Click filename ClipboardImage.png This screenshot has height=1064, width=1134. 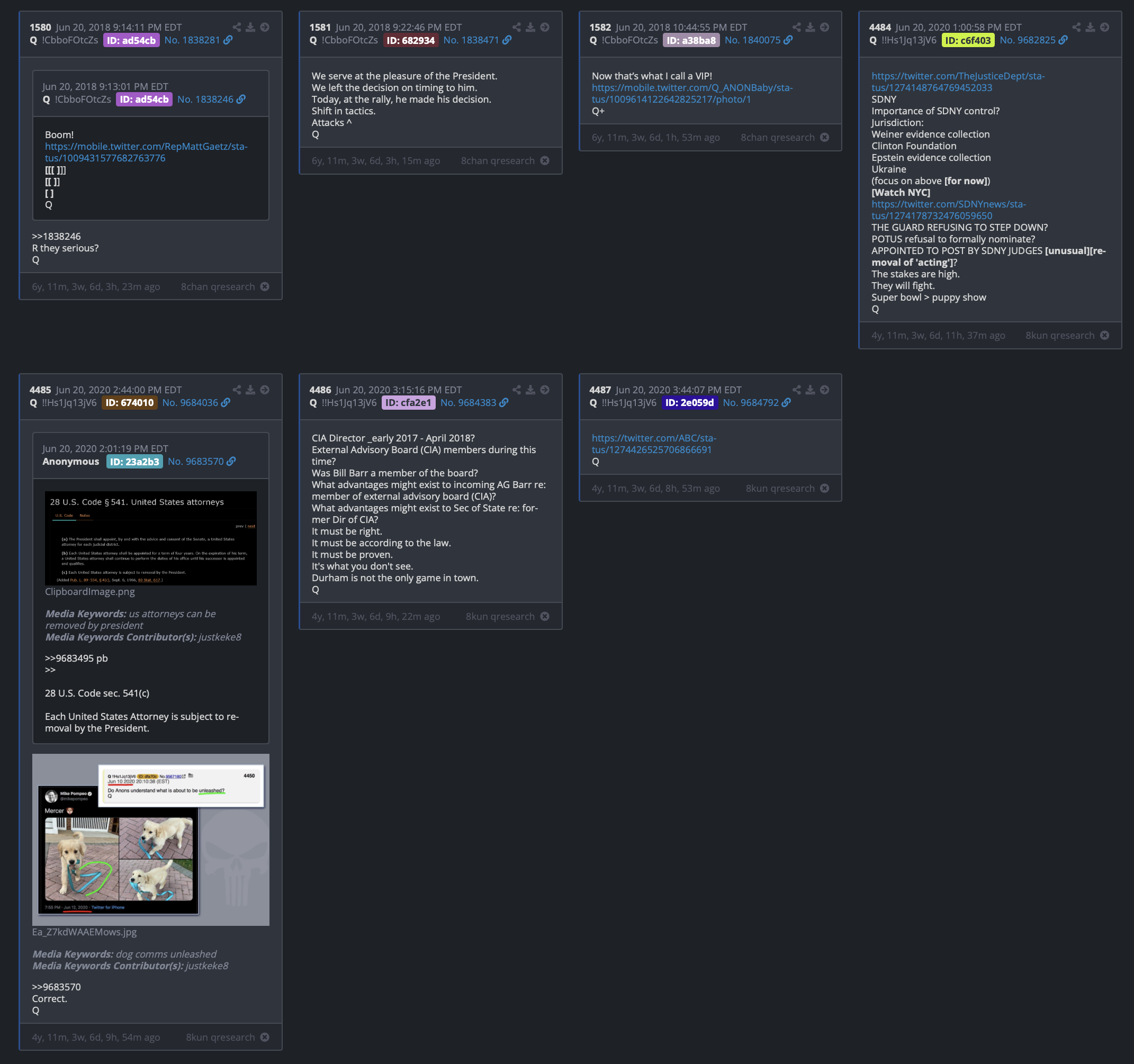point(90,592)
